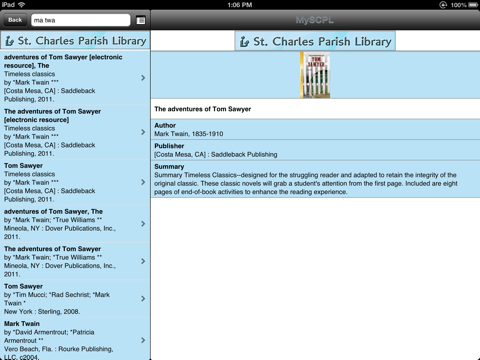Image resolution: width=480 pixels, height=360 pixels.
Task: Open chevron for 'Tom Sawyer' Timeless classics result
Action: (x=143, y=182)
